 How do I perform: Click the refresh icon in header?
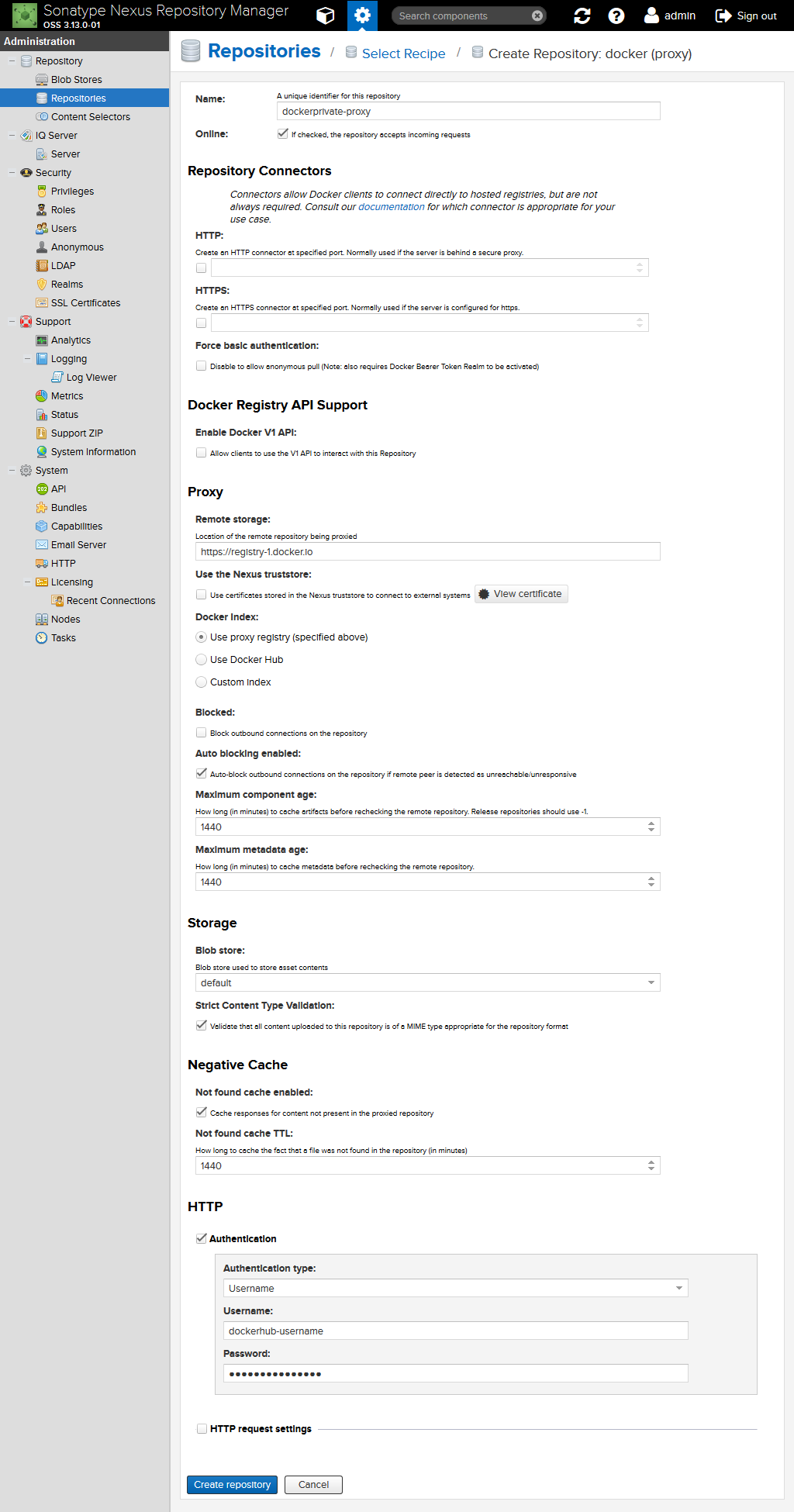click(x=582, y=16)
